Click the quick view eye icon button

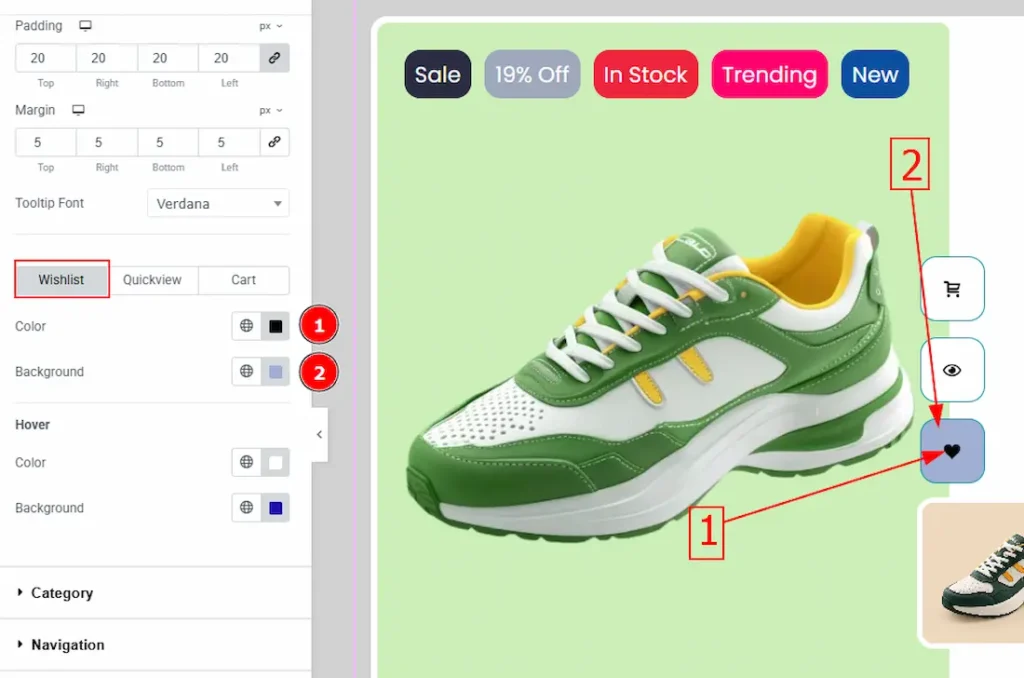[952, 370]
